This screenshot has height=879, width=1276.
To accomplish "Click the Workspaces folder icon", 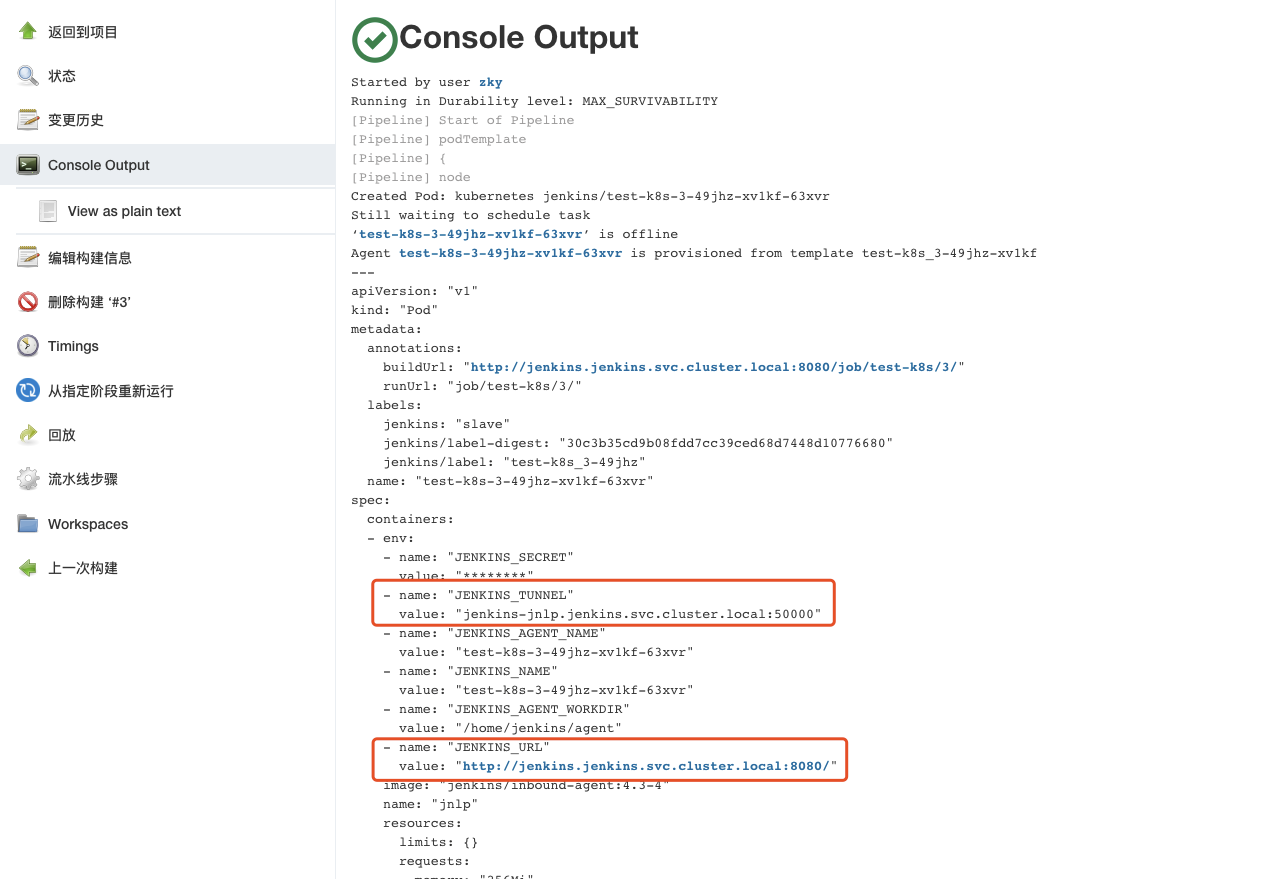I will (28, 524).
